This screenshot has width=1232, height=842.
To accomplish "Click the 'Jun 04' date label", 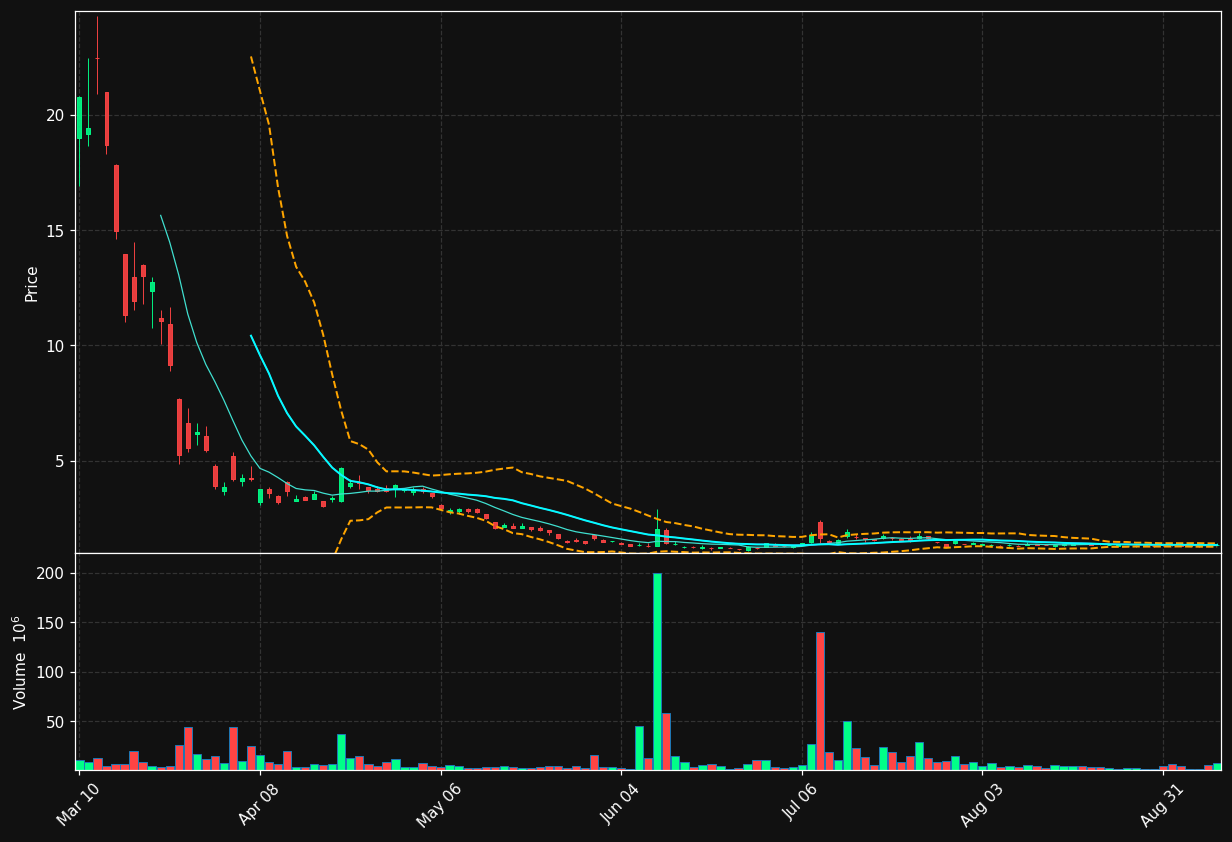I will coord(620,805).
